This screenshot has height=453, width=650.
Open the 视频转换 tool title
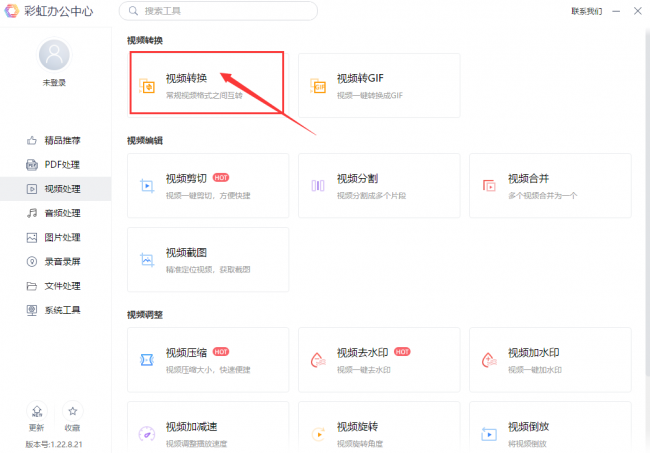(x=186, y=78)
